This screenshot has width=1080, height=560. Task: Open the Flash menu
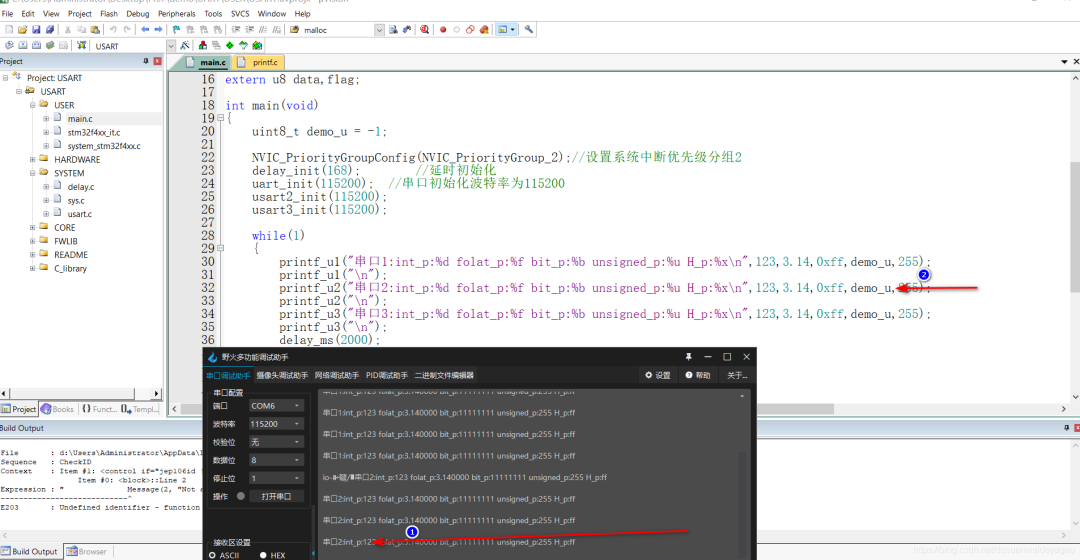pos(109,14)
